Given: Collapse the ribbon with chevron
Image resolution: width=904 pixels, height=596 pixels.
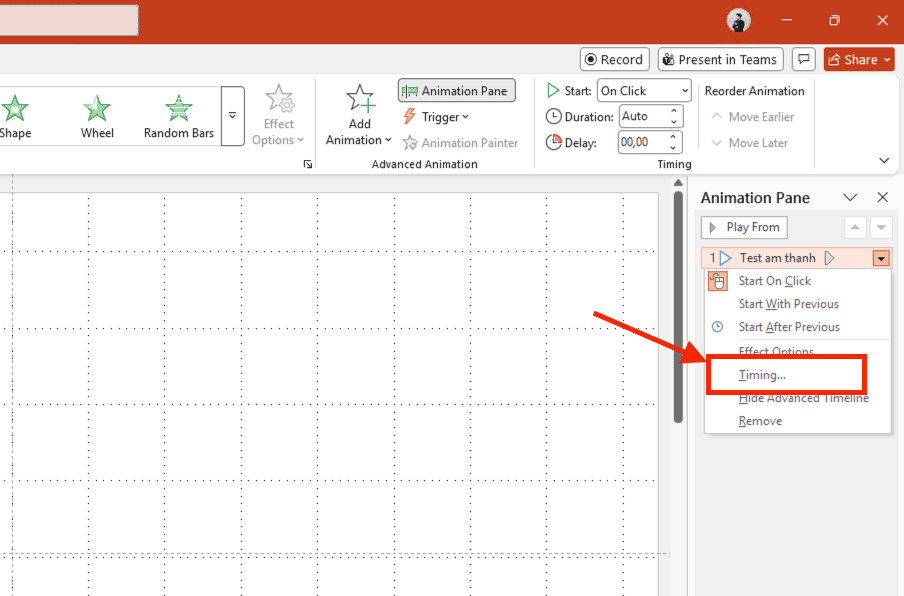Looking at the screenshot, I should tap(884, 161).
